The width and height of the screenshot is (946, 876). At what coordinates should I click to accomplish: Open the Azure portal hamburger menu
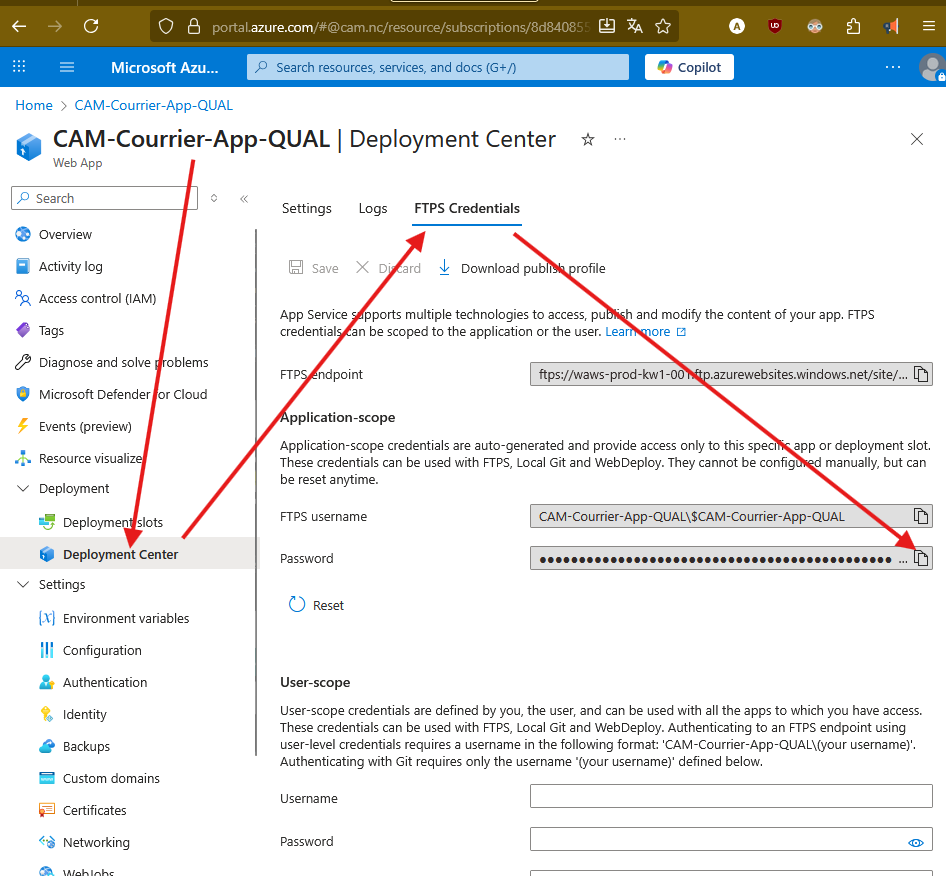[67, 67]
